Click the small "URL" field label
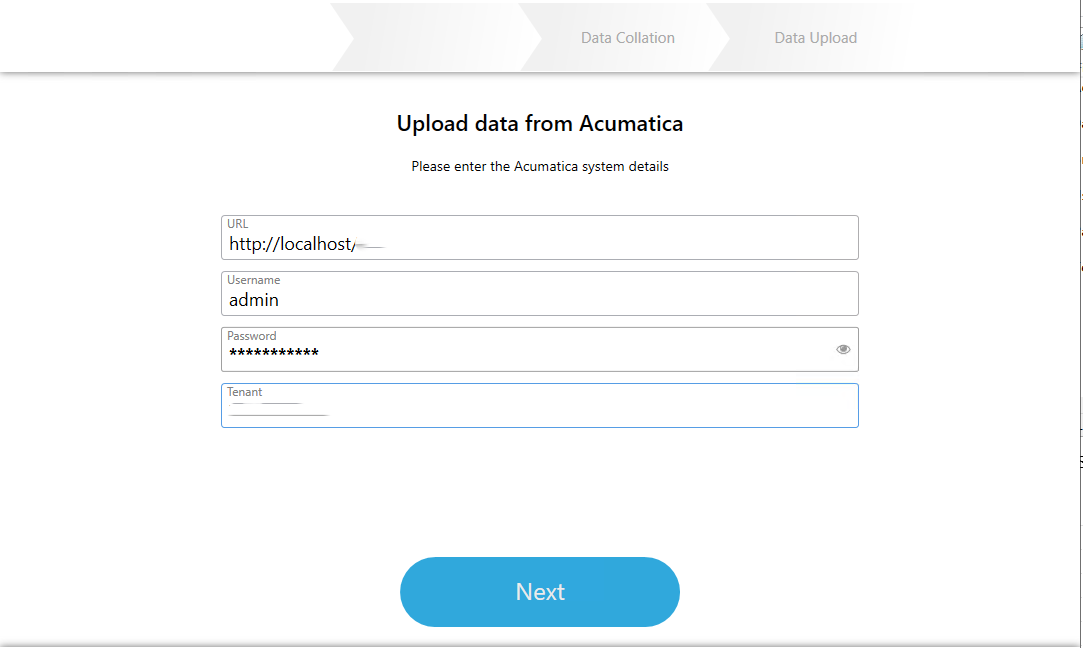Screen dimensions: 1083x648 coord(237,224)
